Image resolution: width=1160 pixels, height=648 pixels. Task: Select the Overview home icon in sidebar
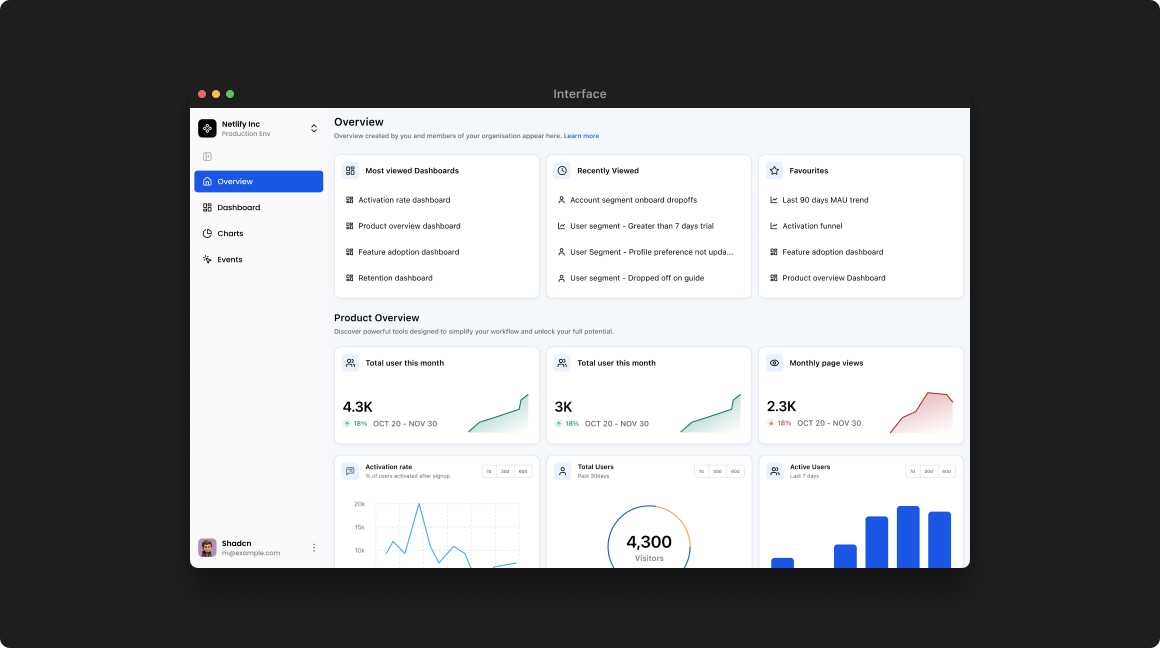coord(210,181)
